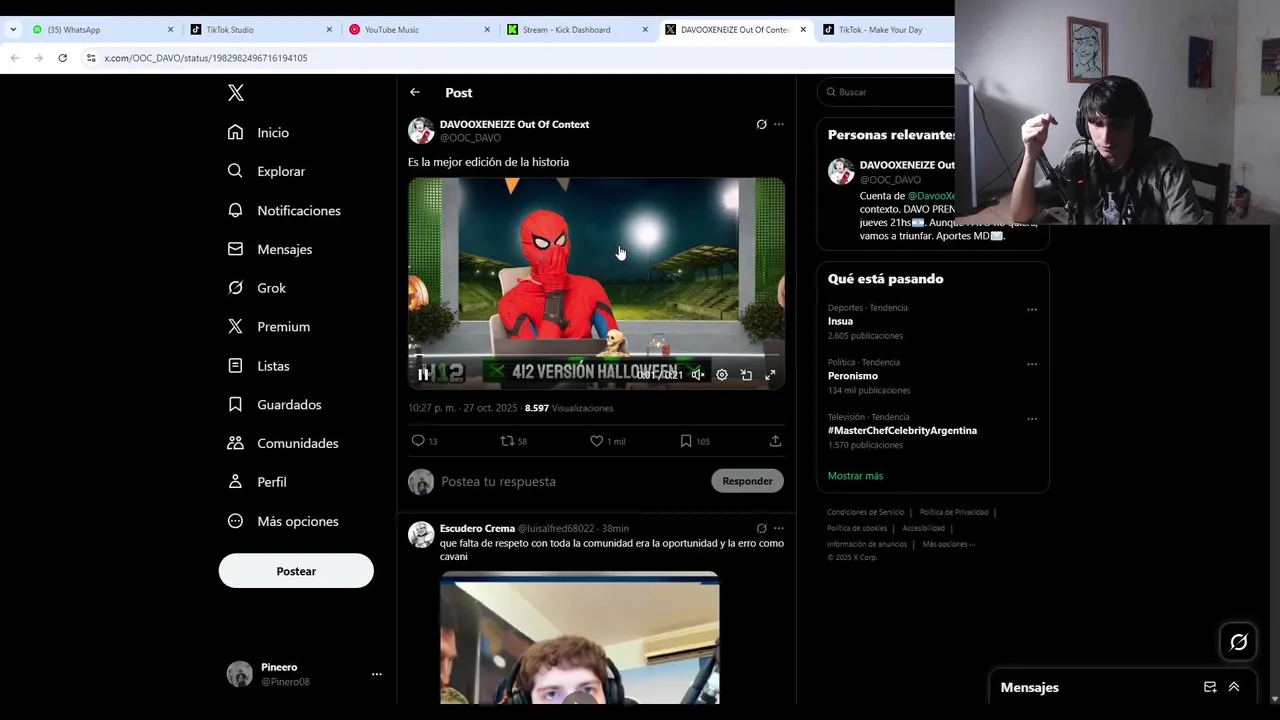Click the browser address bar URL
Screen dimensions: 1280x720
pos(205,58)
